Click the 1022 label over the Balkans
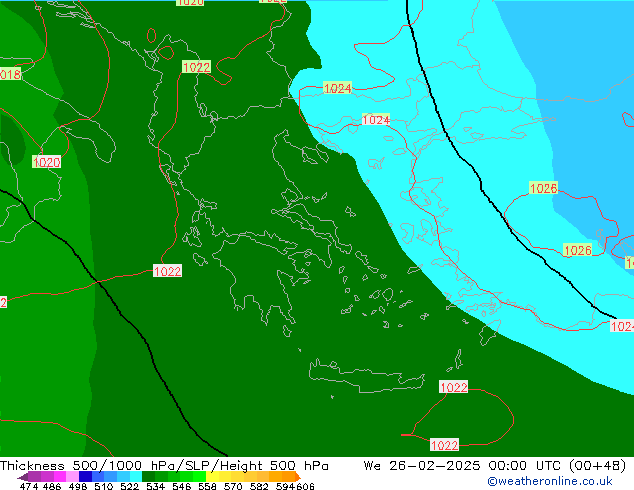Image resolution: width=634 pixels, height=490 pixels. 197,67
